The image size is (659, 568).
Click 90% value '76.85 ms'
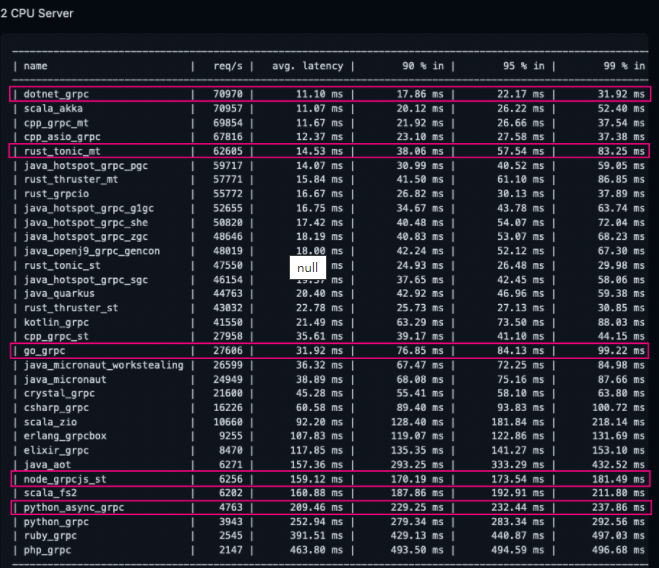click(420, 351)
